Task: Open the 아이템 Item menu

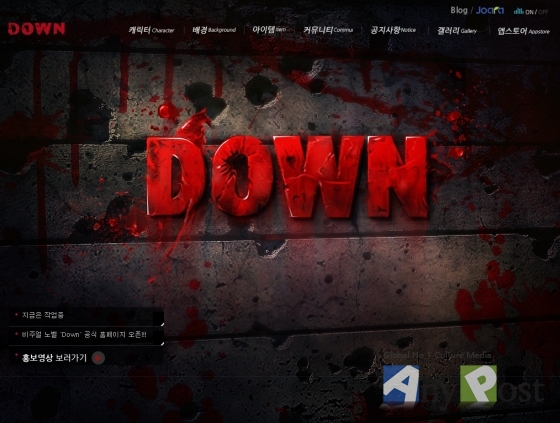Action: pos(269,30)
